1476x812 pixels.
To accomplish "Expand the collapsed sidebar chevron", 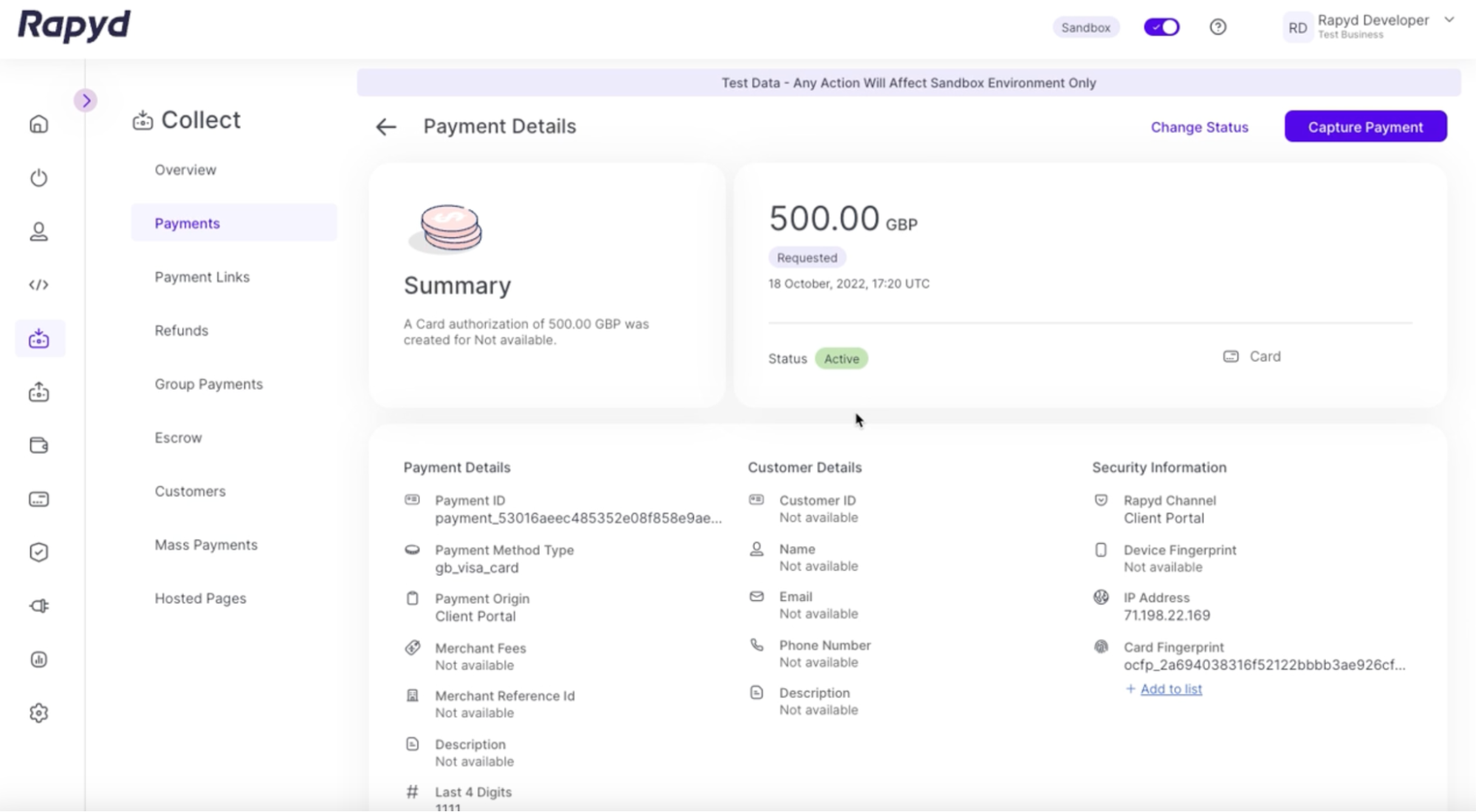I will 86,100.
